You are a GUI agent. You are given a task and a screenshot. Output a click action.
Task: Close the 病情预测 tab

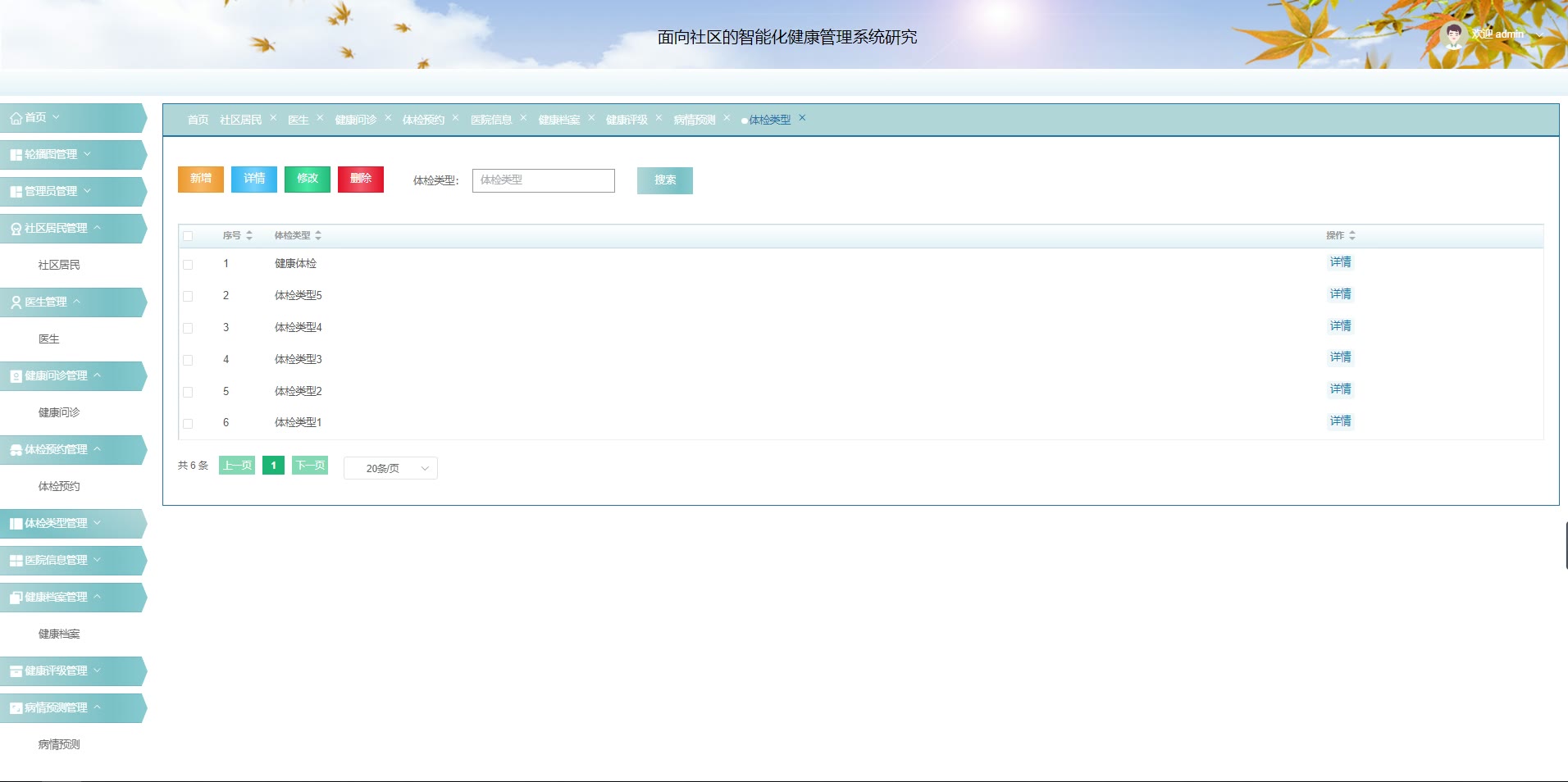click(x=727, y=117)
